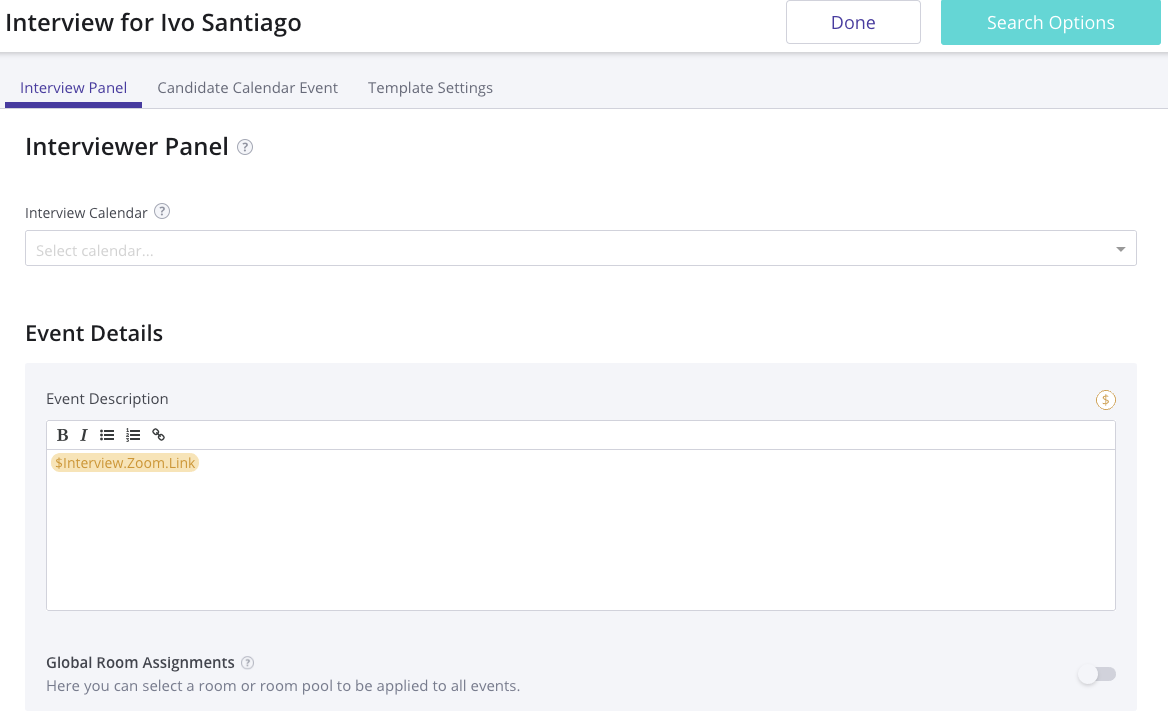Click inside the Event Description text area
This screenshot has width=1168, height=725.
[x=580, y=540]
